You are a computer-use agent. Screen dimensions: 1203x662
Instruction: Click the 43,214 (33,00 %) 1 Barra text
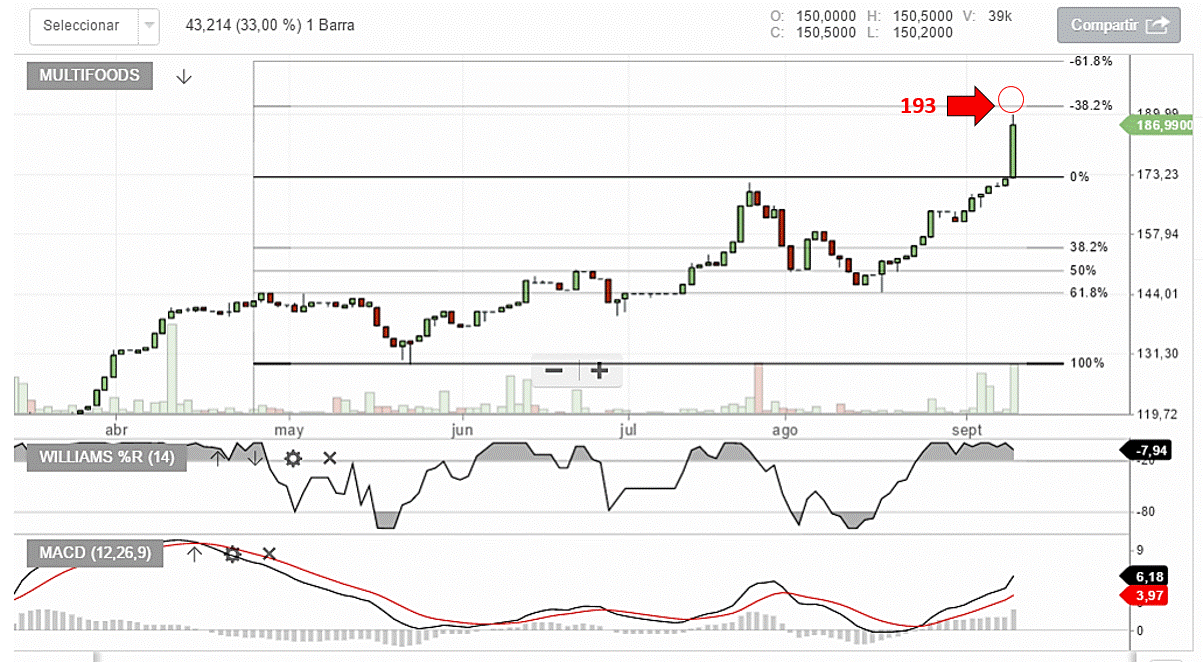click(x=270, y=25)
